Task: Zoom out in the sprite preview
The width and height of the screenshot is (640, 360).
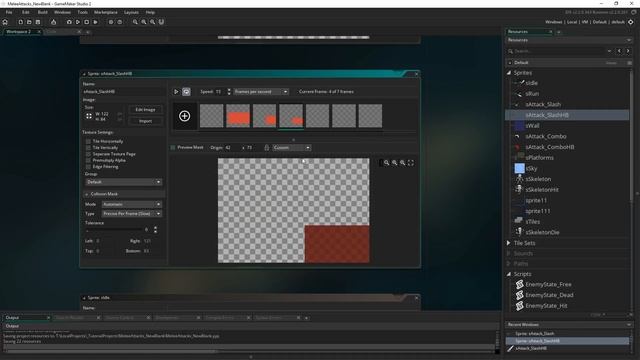Action: click(x=387, y=163)
